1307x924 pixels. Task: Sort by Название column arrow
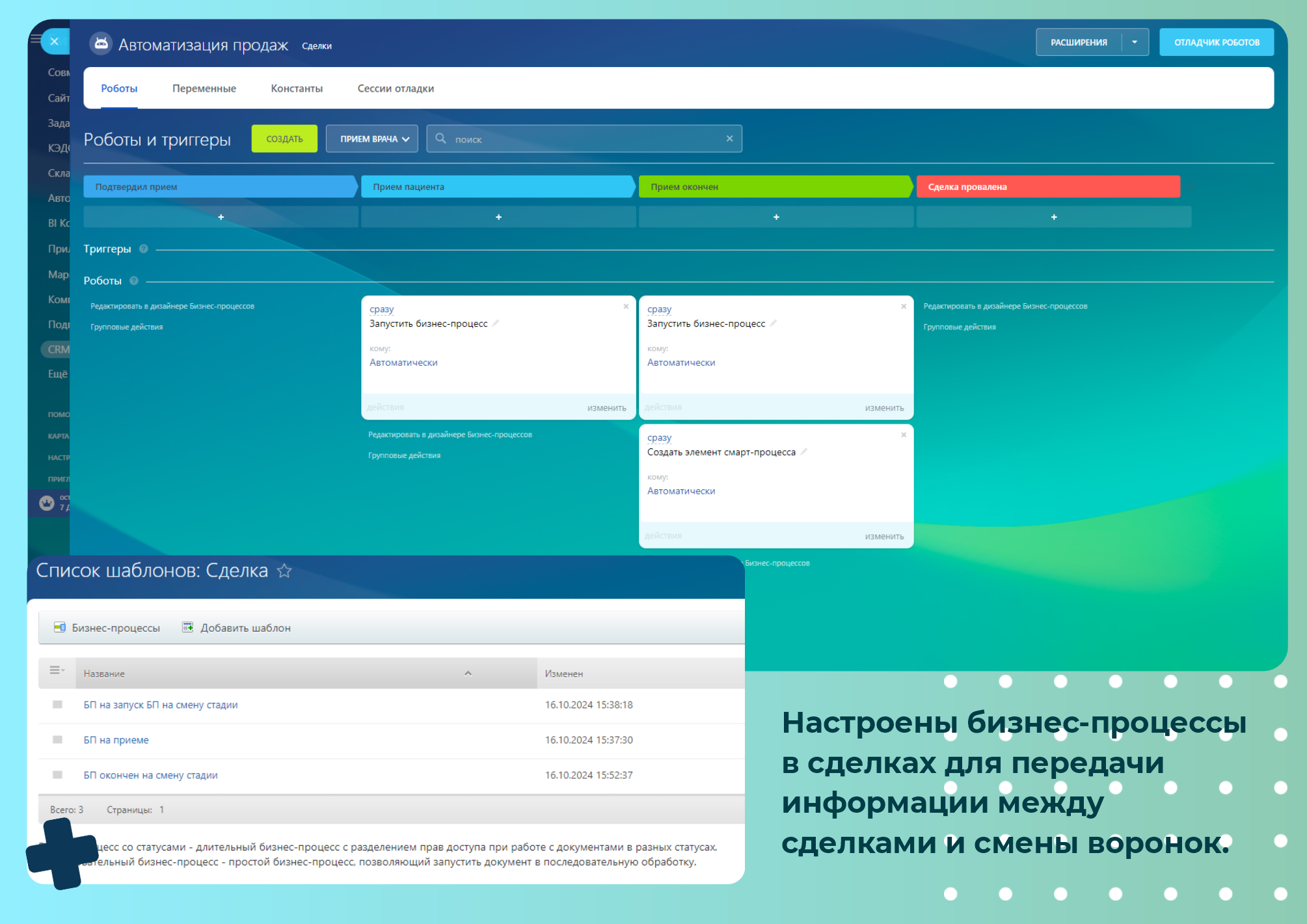[468, 673]
